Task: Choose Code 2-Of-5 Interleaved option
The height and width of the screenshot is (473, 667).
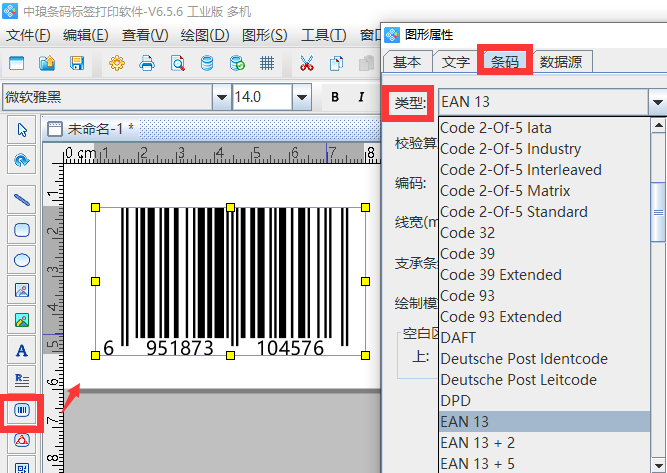Action: coord(544,170)
